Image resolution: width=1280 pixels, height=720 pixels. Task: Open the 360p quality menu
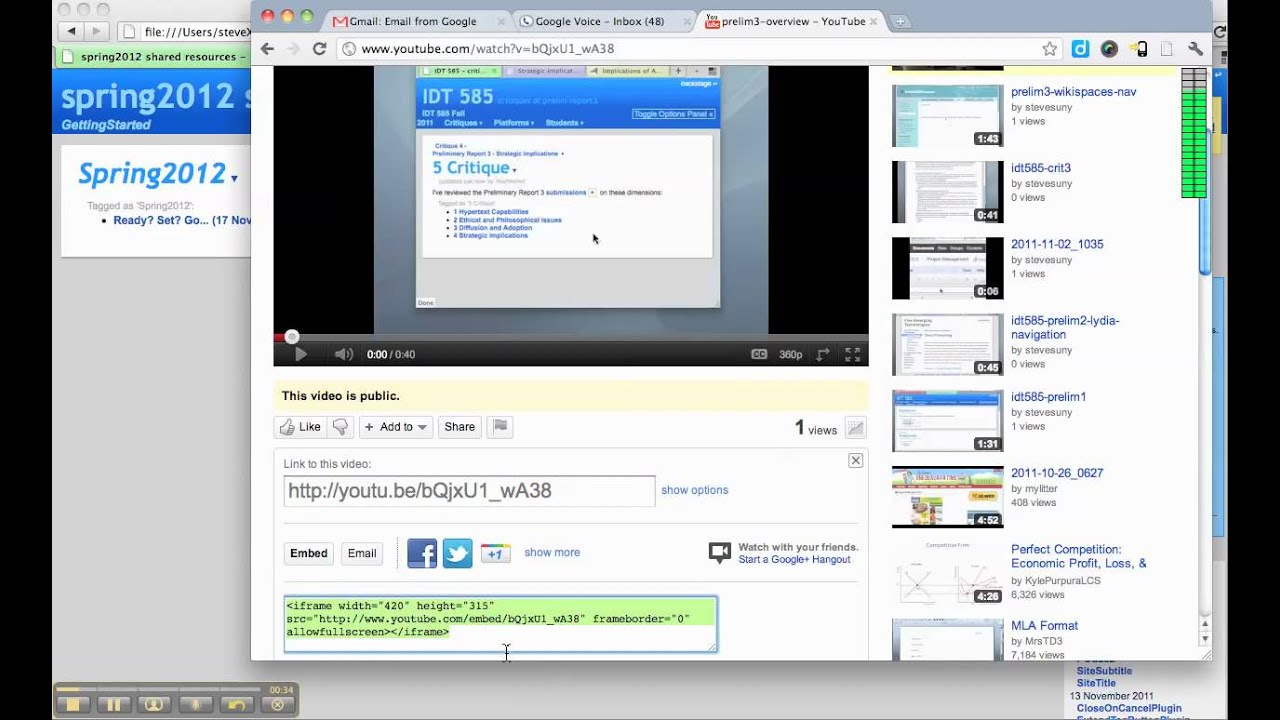(791, 354)
